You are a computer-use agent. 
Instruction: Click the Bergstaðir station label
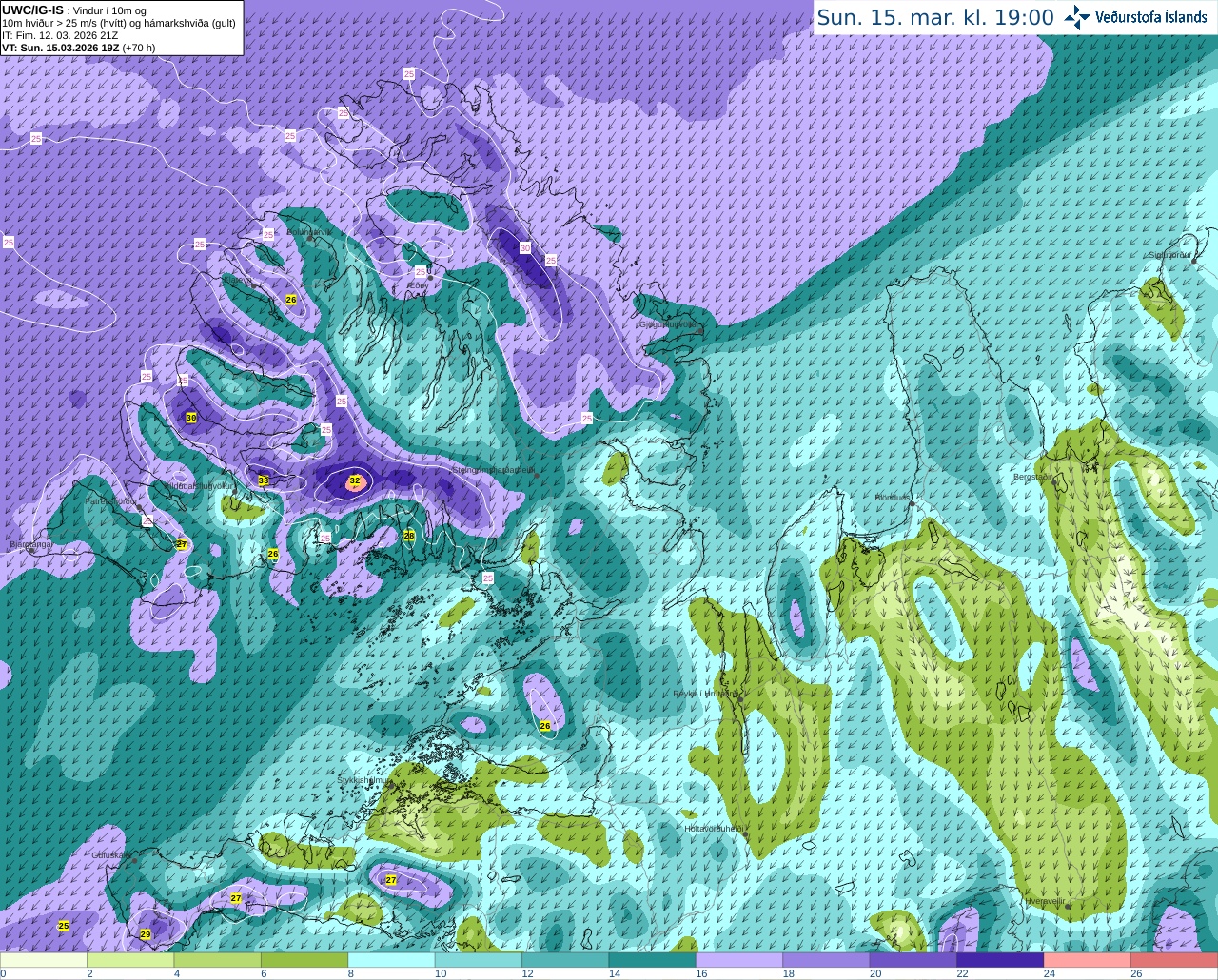click(x=1034, y=477)
